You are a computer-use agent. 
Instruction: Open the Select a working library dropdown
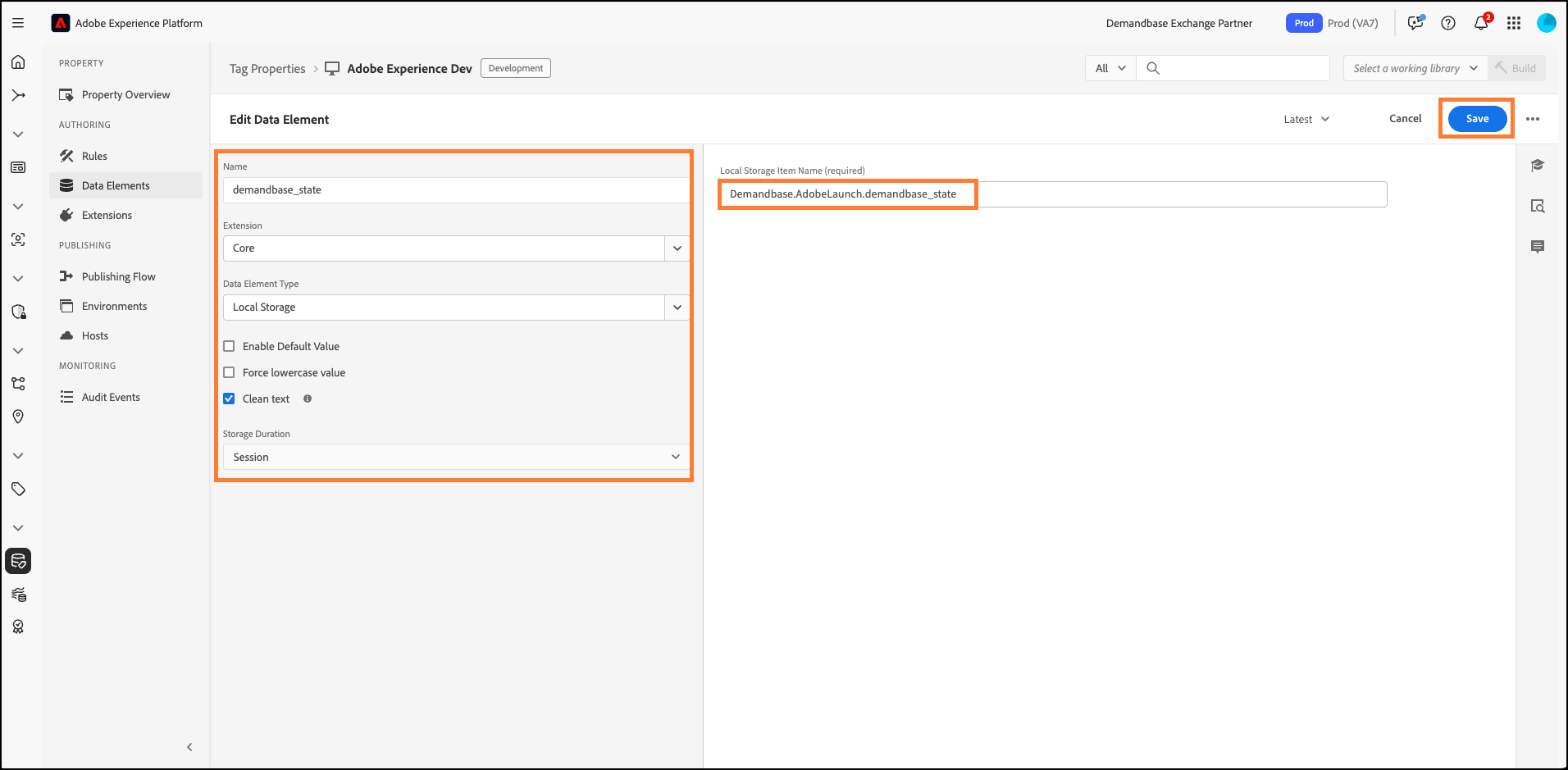coord(1415,68)
